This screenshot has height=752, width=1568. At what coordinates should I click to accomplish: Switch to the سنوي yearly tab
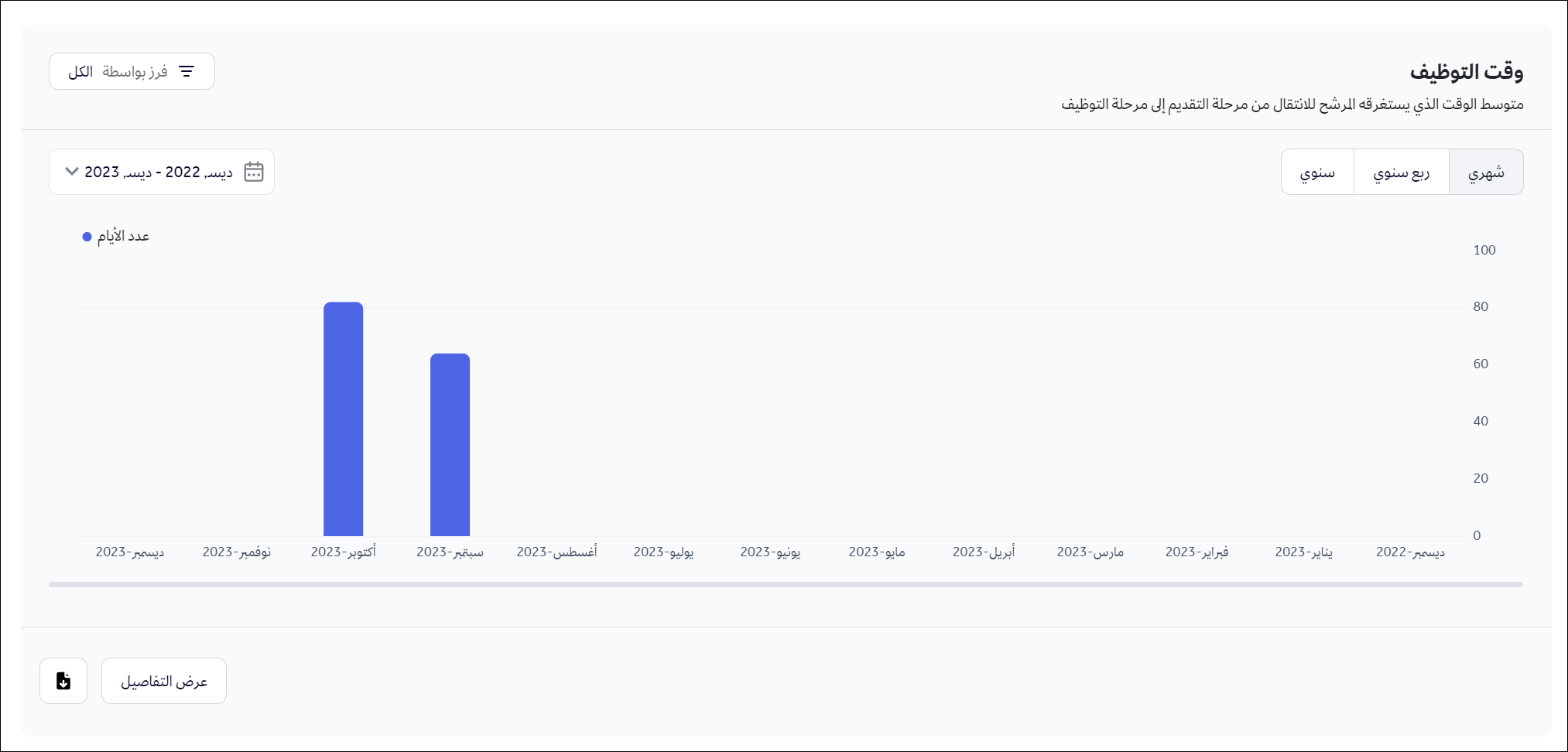click(1317, 172)
